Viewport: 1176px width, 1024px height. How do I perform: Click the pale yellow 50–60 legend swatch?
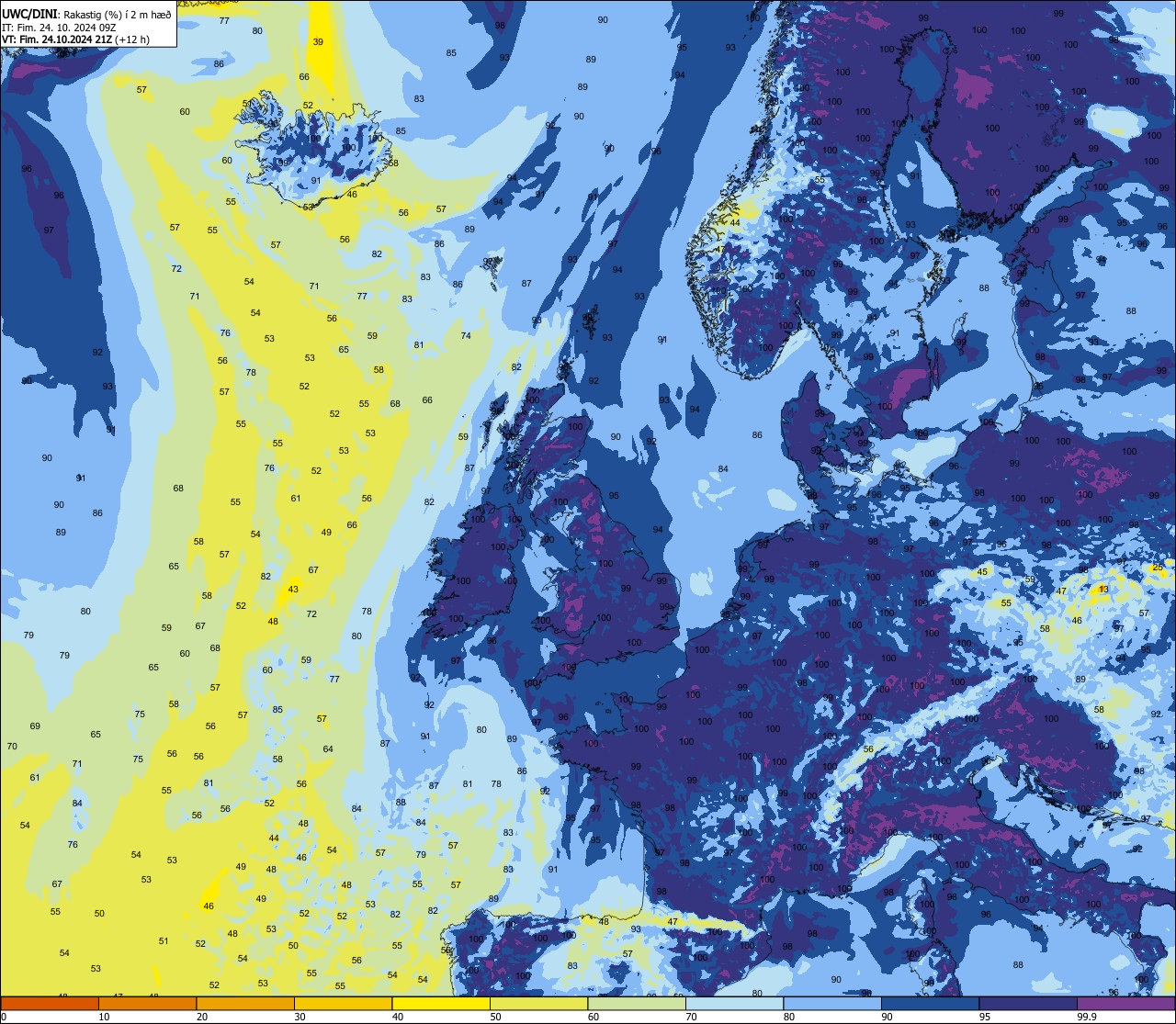point(538,1003)
